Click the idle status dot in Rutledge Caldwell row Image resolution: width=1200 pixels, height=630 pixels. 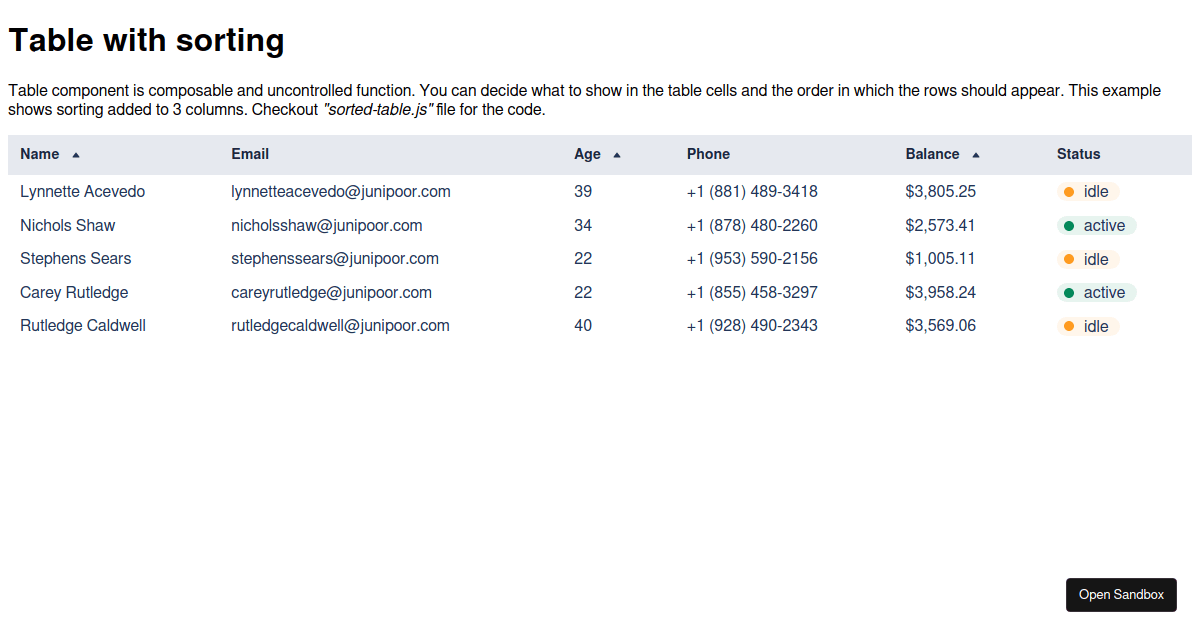1067,326
